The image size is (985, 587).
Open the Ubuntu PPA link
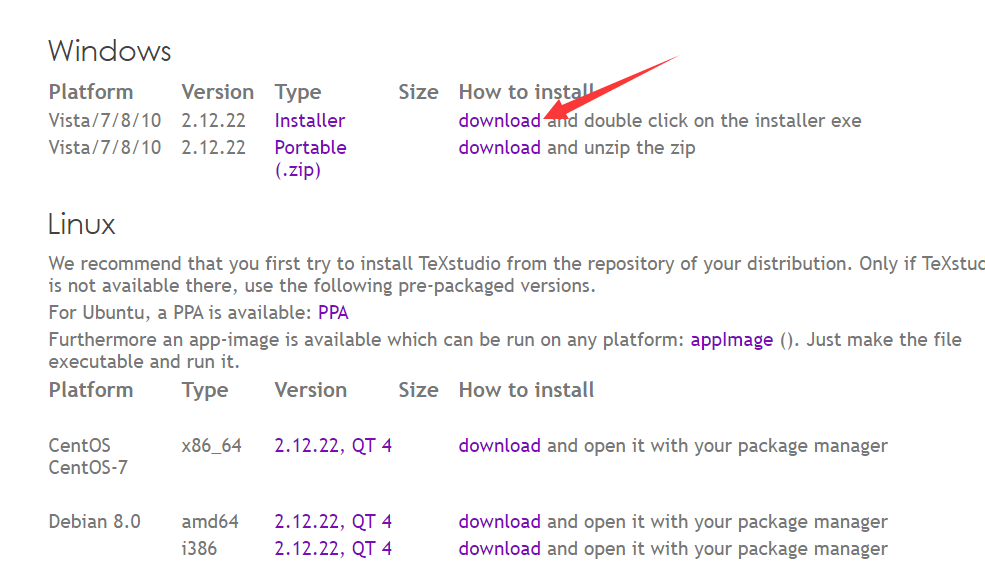point(333,313)
